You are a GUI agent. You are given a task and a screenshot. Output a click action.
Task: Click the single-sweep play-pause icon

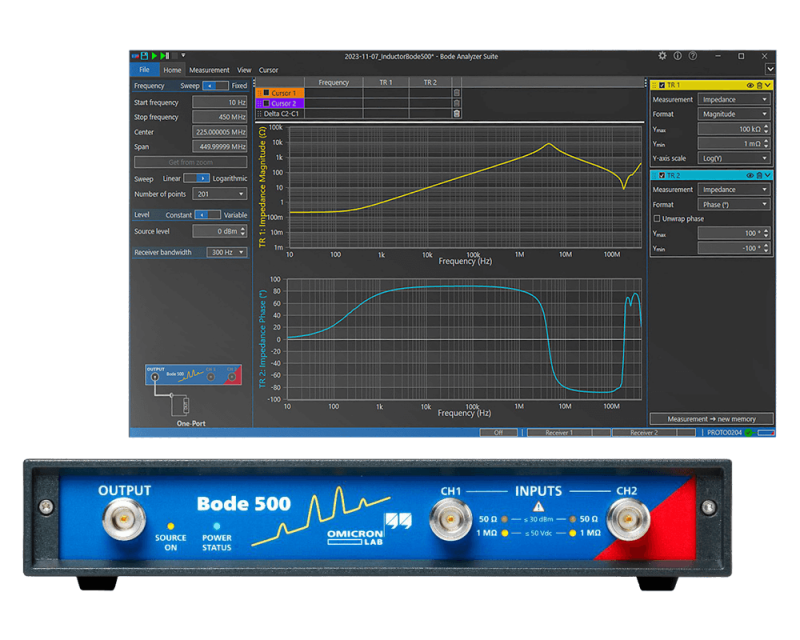(163, 56)
